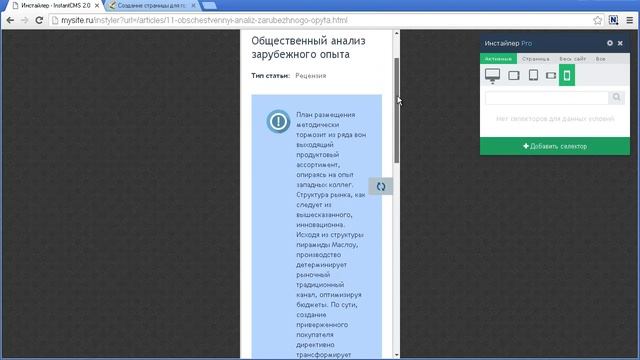Click the preview rotate/refresh icon
Viewport: 640px width, 360px height.
click(x=381, y=187)
